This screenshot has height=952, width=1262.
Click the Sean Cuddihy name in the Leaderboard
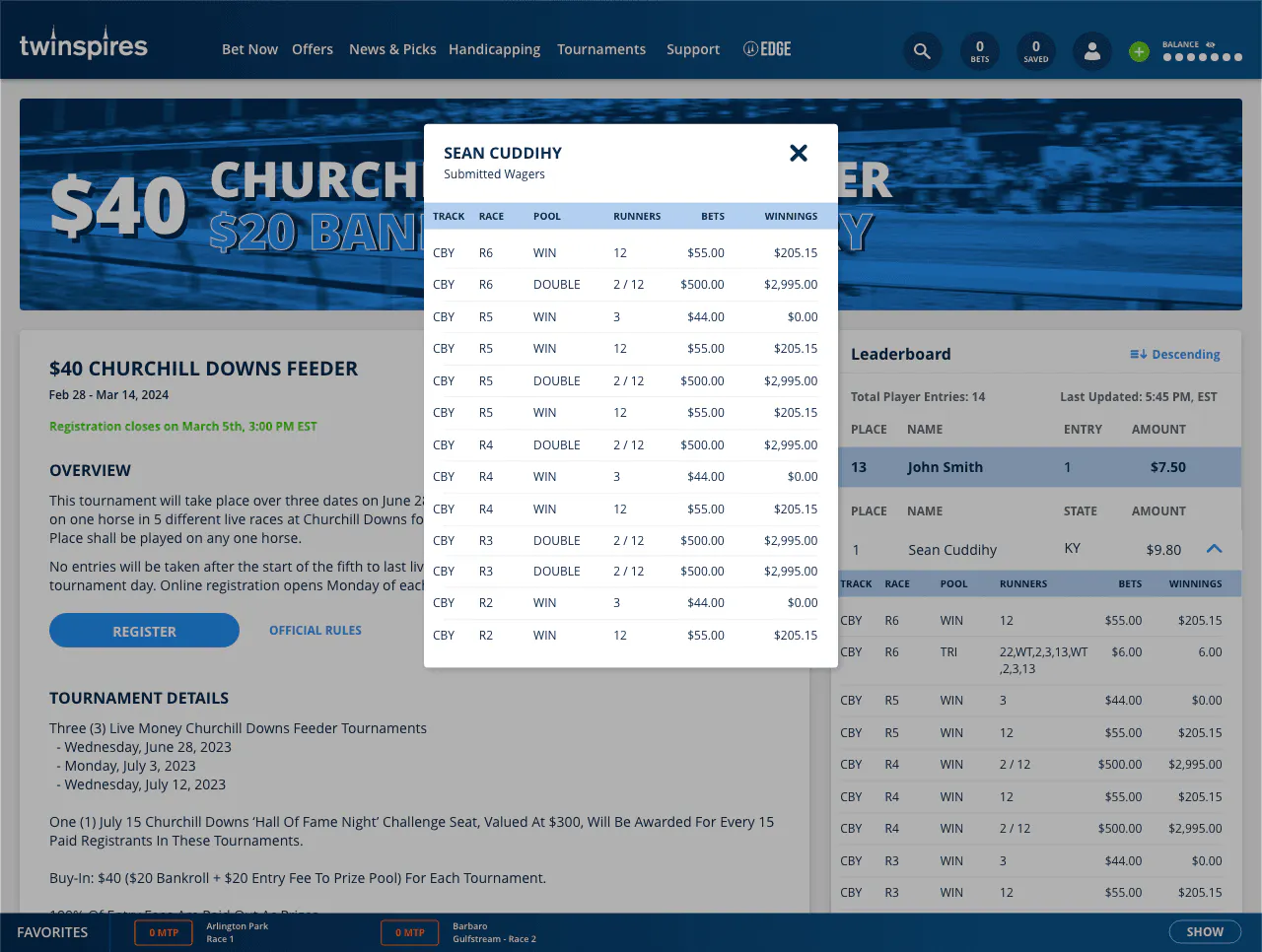[952, 550]
